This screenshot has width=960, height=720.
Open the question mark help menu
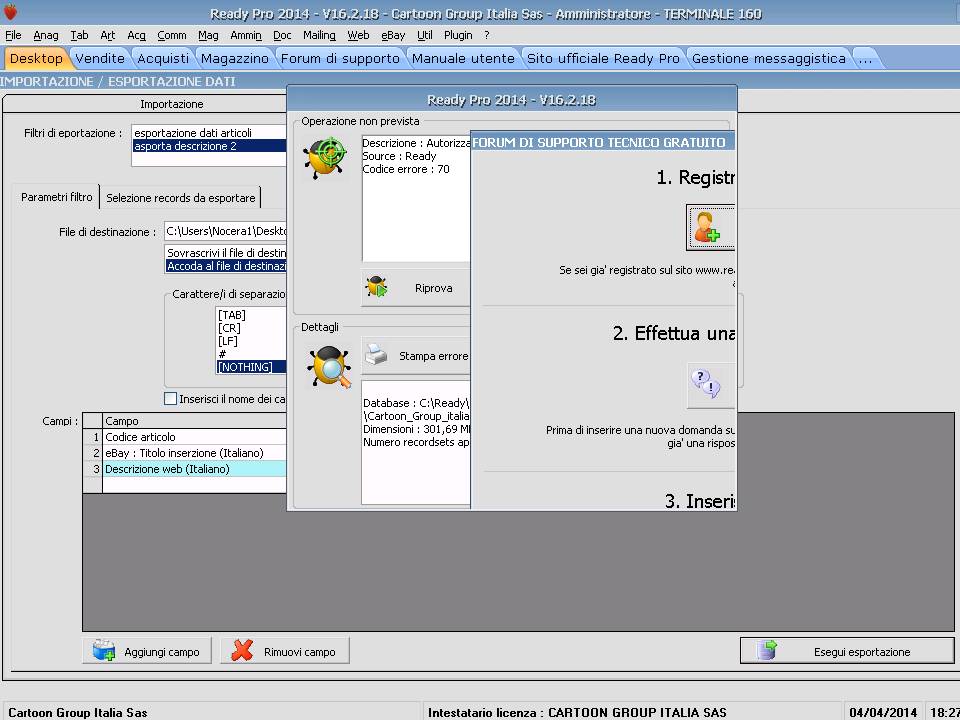(487, 36)
